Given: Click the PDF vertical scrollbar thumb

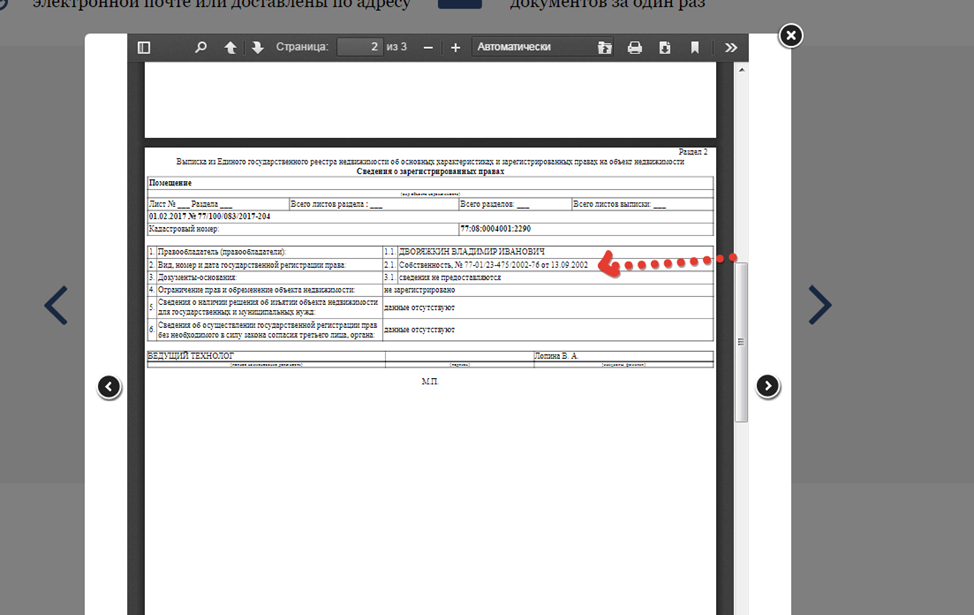Looking at the screenshot, I should click(741, 342).
